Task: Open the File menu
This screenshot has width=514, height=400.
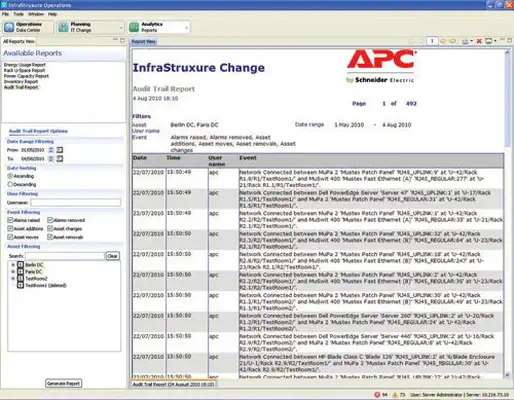Action: coord(5,14)
